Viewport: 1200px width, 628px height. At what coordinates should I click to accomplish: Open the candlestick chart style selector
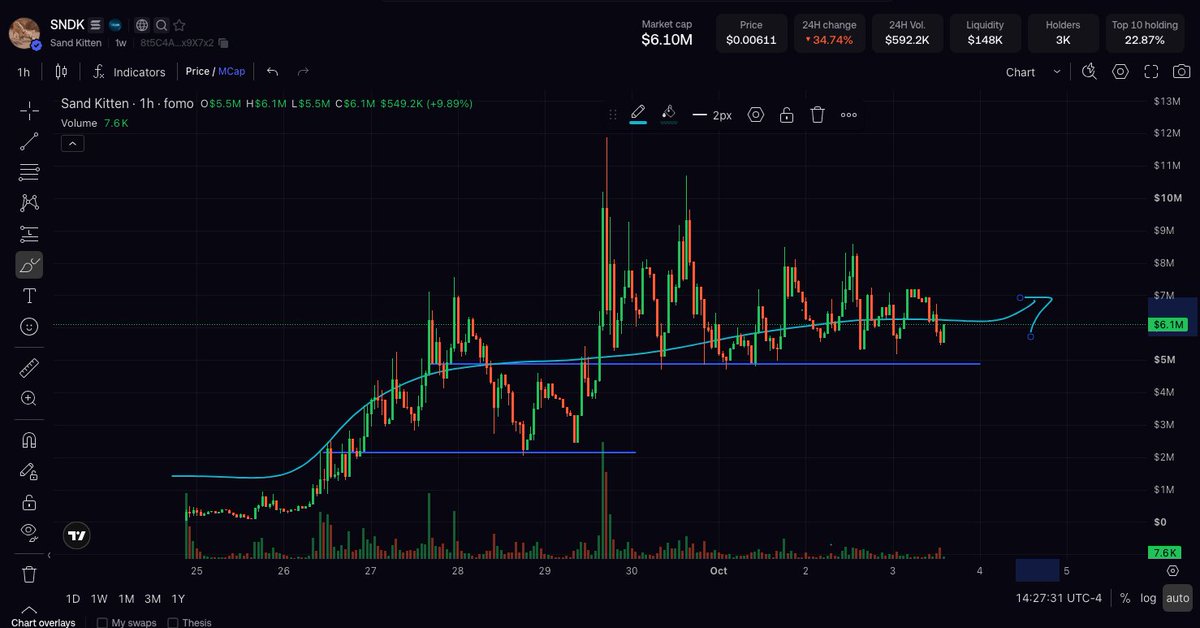tap(61, 71)
